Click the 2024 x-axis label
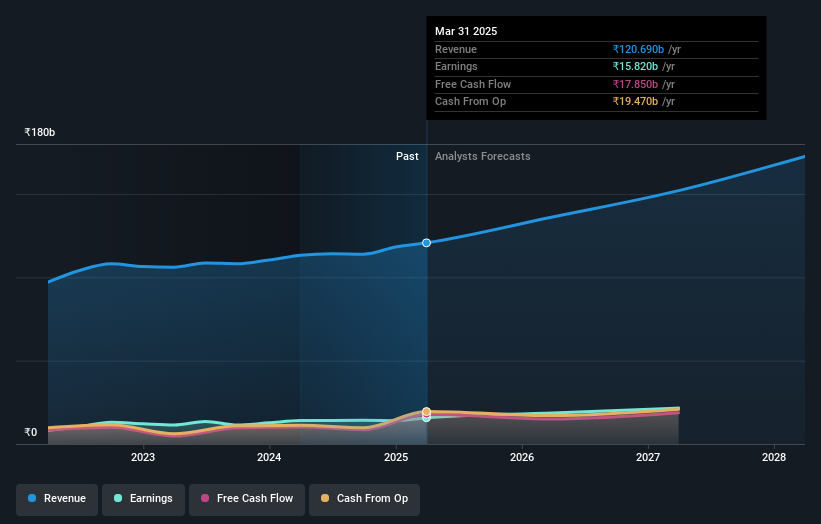The width and height of the screenshot is (821, 524). click(269, 458)
